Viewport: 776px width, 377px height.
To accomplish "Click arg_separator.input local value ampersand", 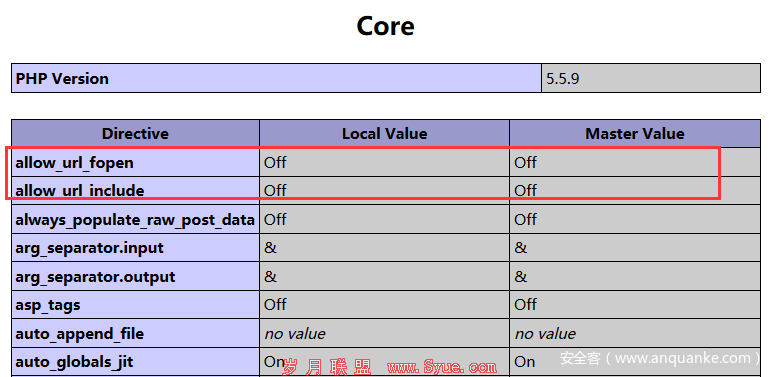I will pyautogui.click(x=270, y=248).
